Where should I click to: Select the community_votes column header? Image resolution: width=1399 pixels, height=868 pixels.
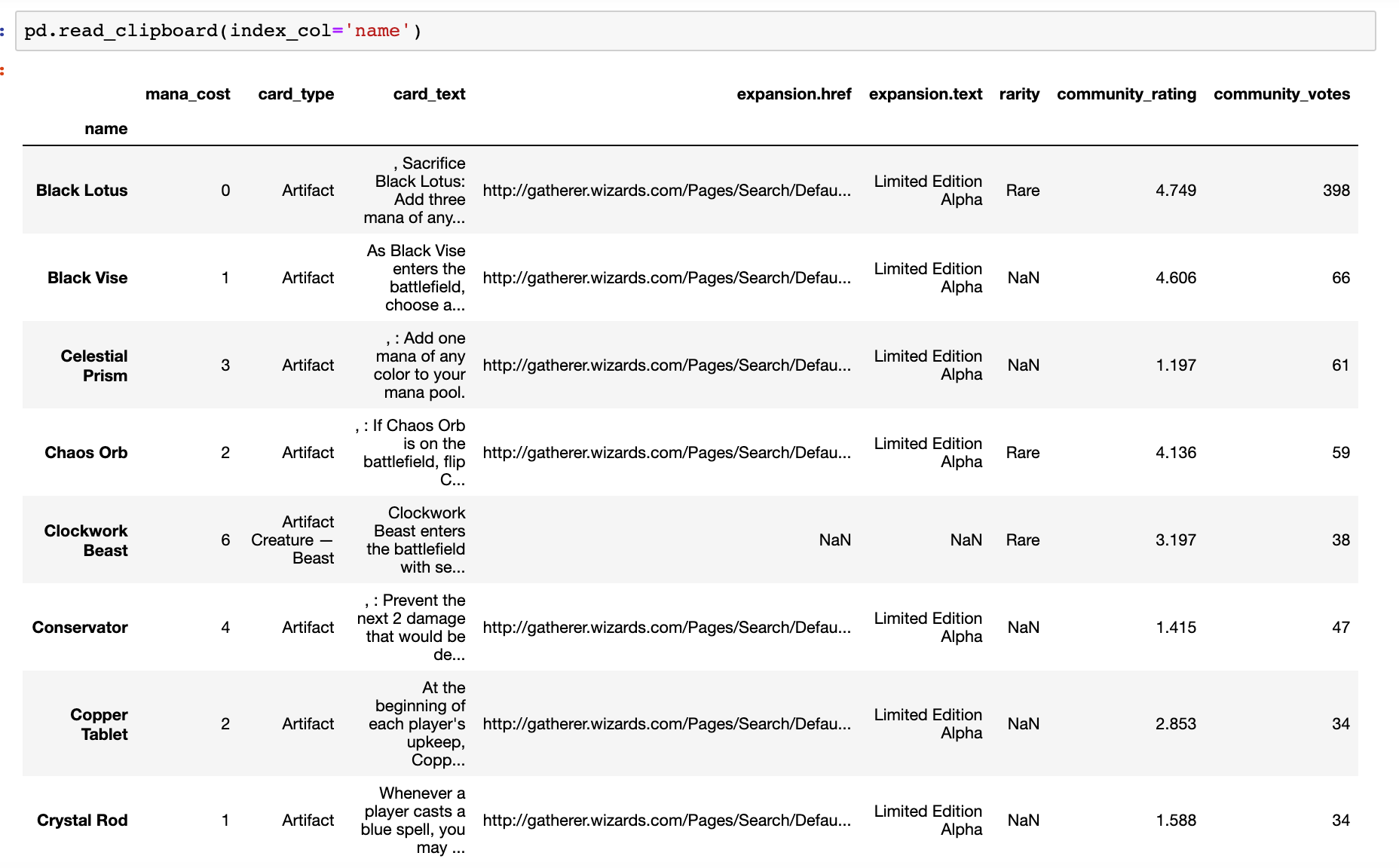click(x=1281, y=94)
